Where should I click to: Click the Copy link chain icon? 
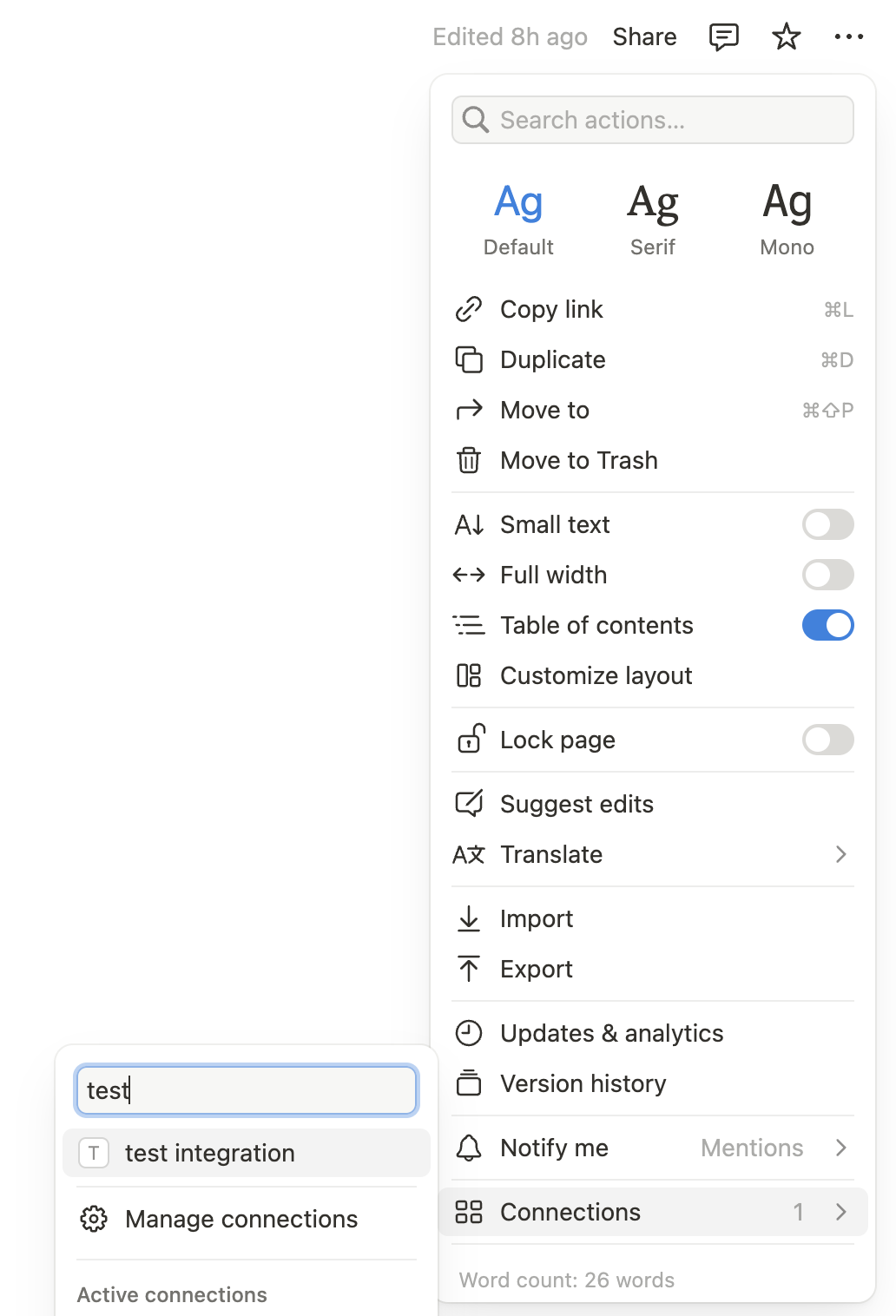pos(469,309)
